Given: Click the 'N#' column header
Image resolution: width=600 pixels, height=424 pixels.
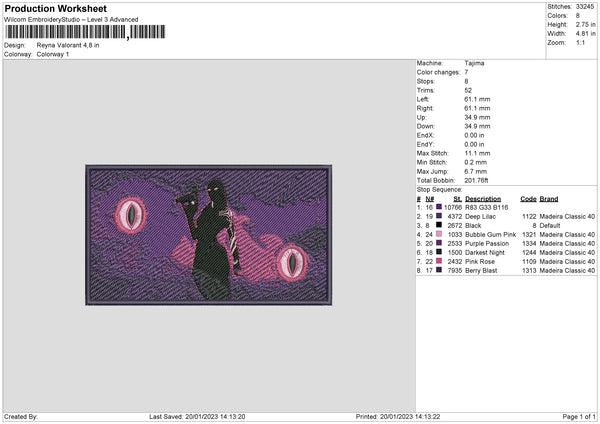Looking at the screenshot, I should [430, 199].
